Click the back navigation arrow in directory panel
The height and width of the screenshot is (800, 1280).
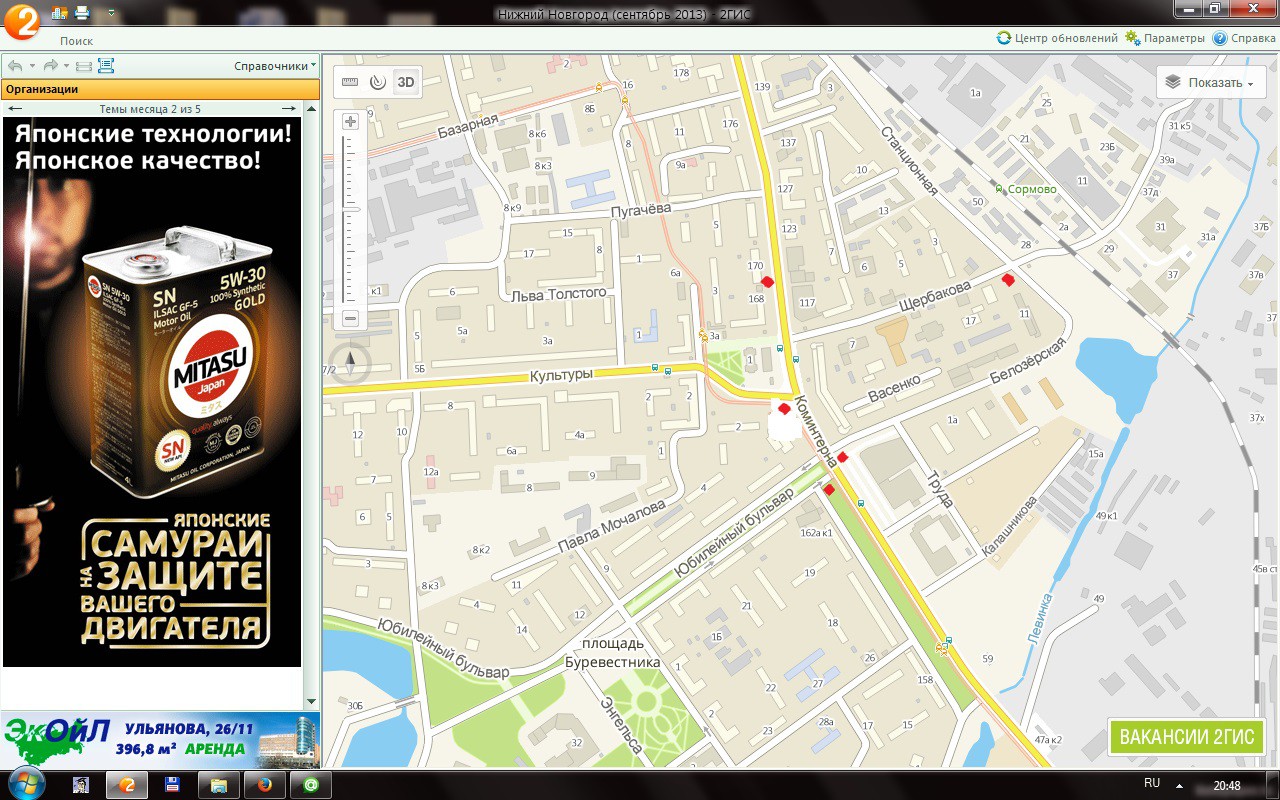pyautogui.click(x=15, y=66)
